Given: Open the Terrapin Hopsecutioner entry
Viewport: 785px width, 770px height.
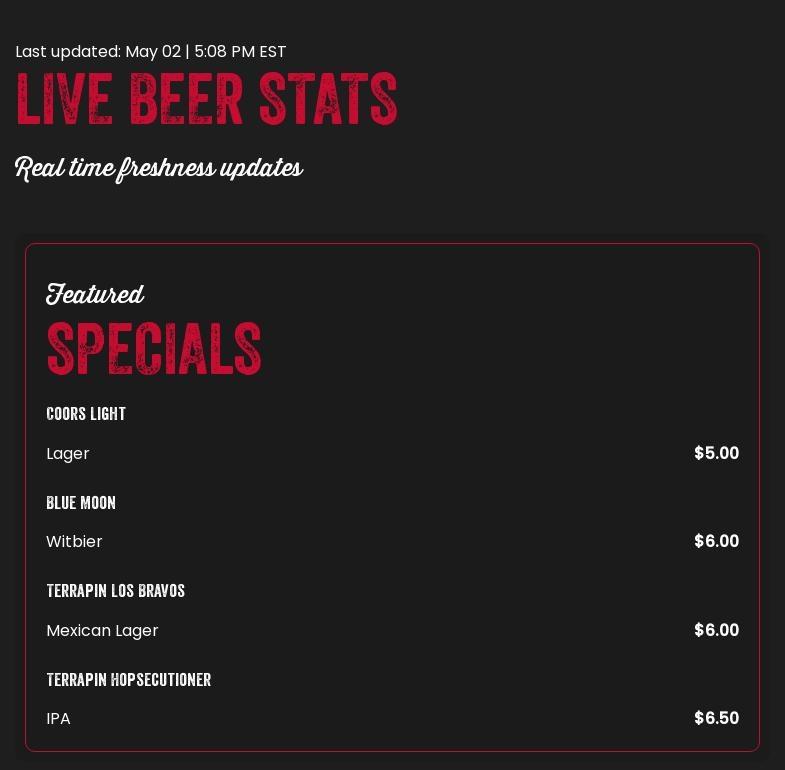Looking at the screenshot, I should pyautogui.click(x=128, y=680).
